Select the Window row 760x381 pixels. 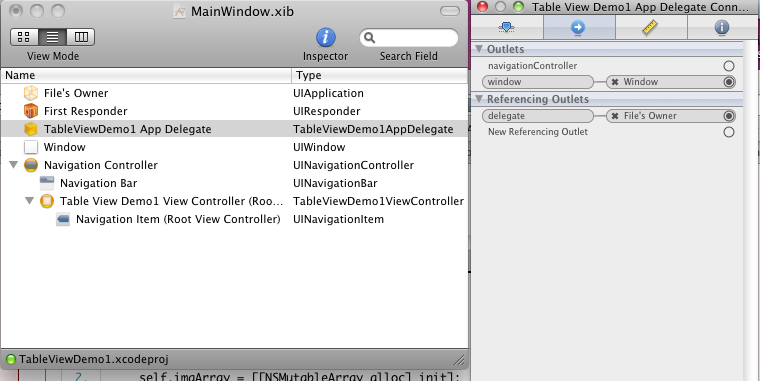pyautogui.click(x=234, y=147)
